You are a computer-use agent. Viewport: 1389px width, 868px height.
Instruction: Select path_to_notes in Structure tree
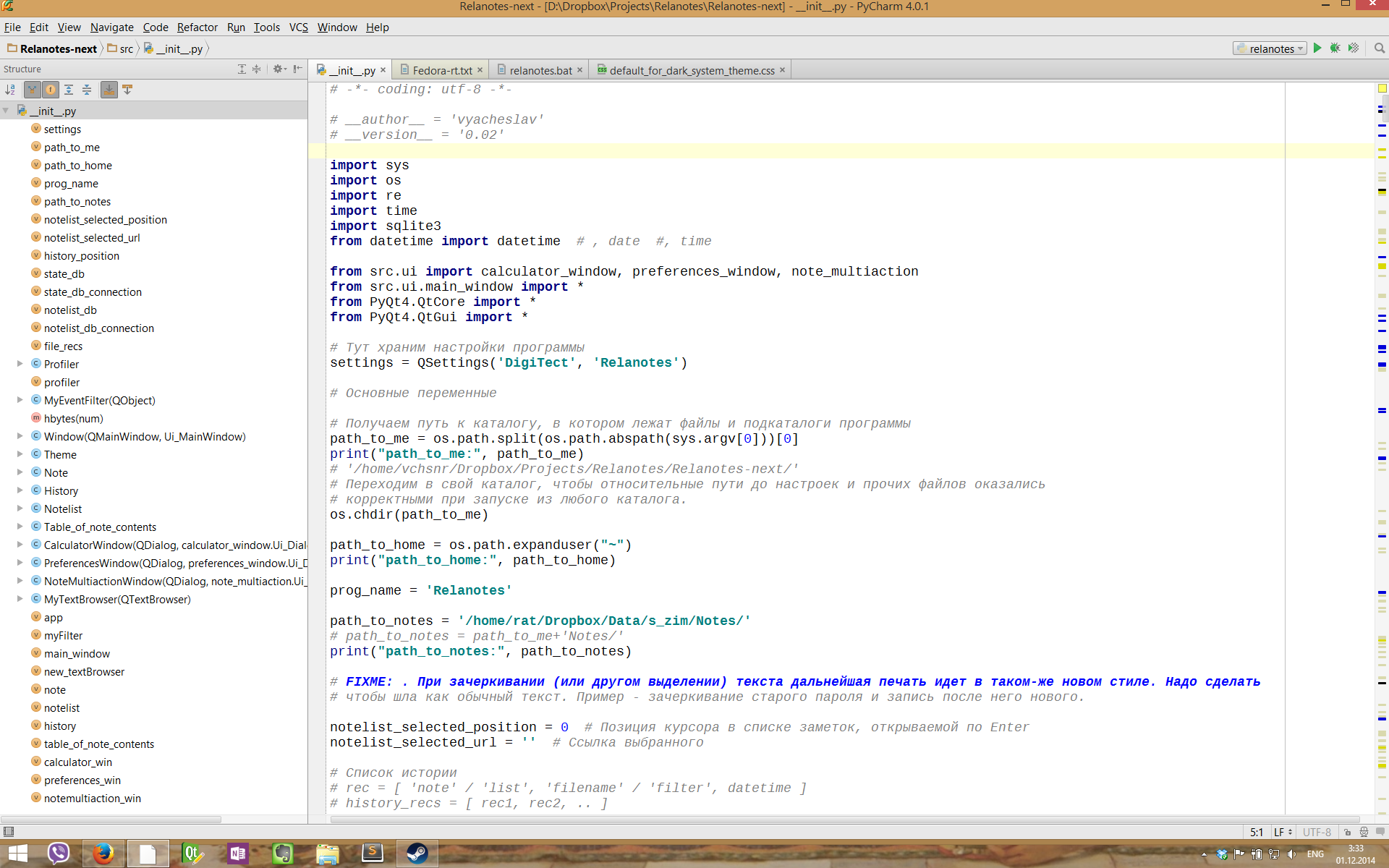77,202
